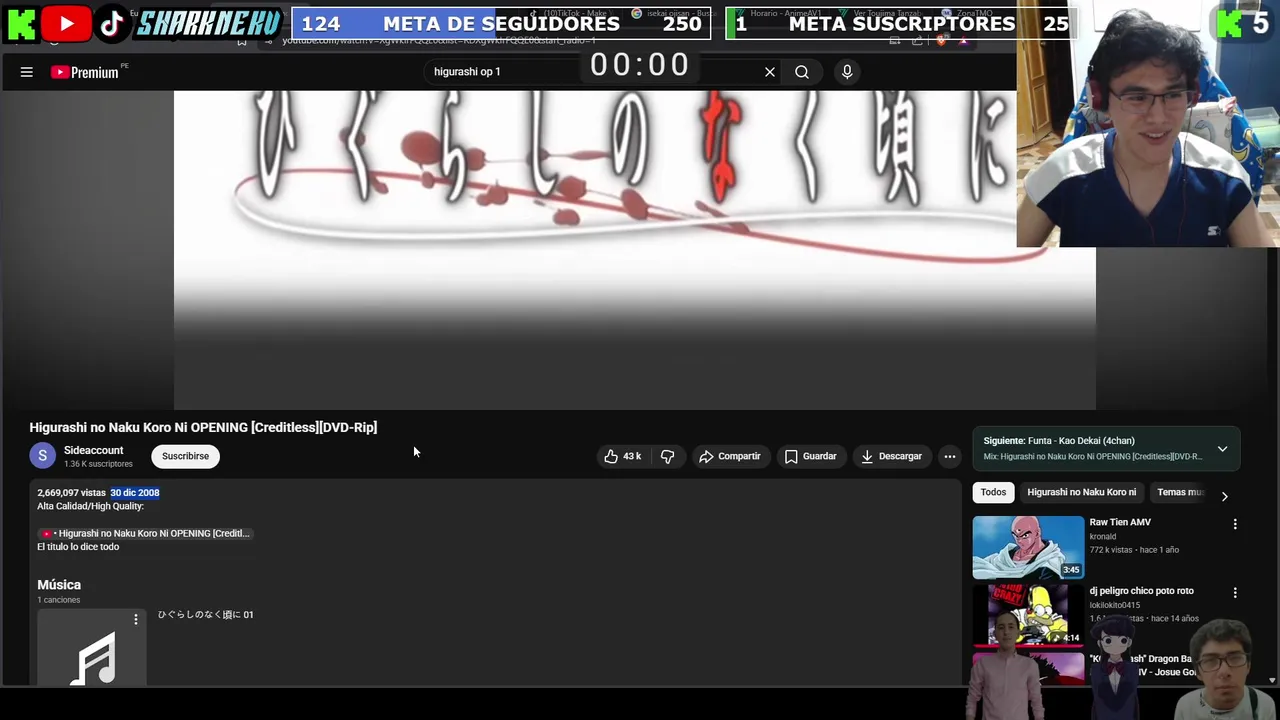The image size is (1280, 720).
Task: Open dj peligro chico poto roto thumbnail
Action: click(x=1028, y=615)
